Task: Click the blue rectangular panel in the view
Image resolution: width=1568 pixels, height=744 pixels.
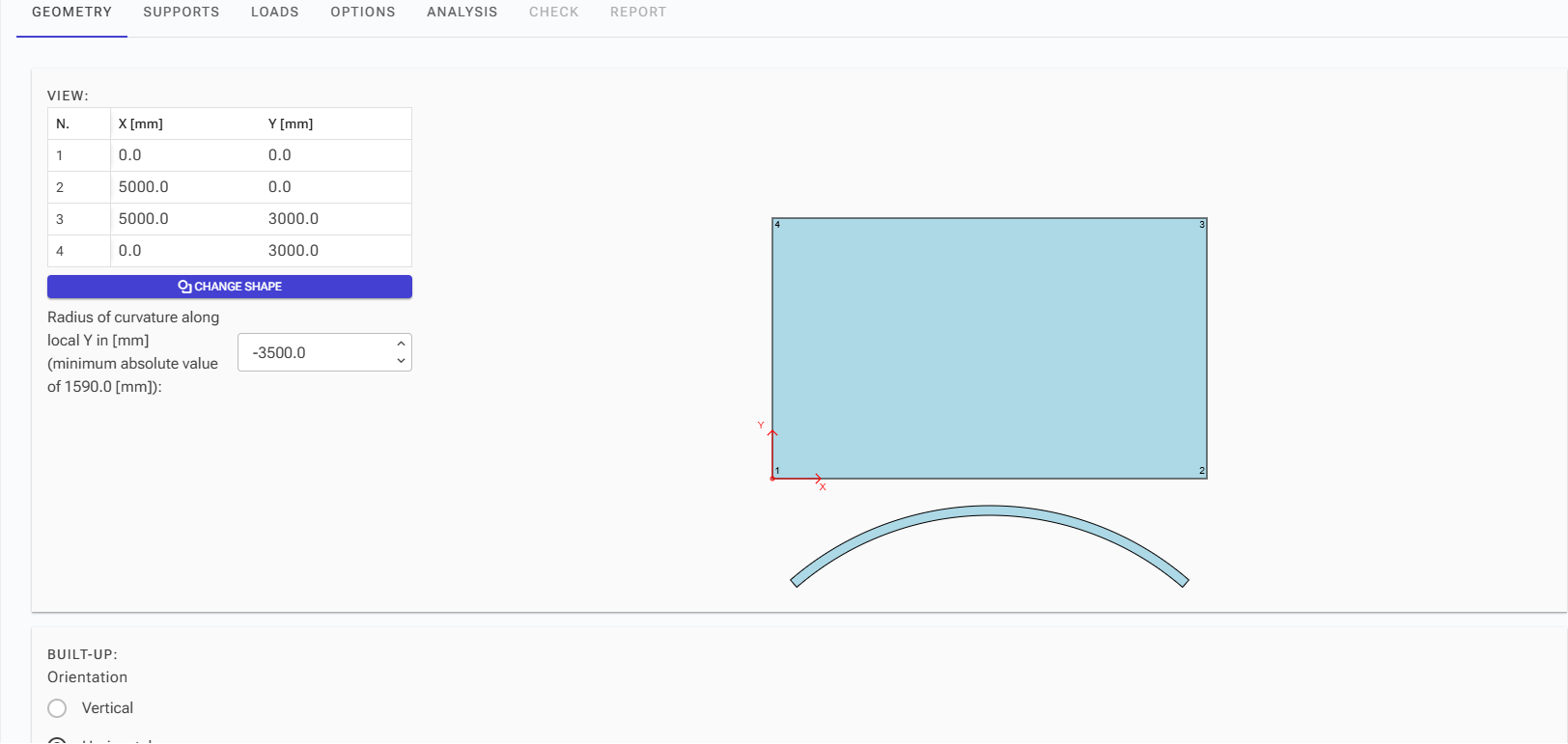Action: pos(989,347)
